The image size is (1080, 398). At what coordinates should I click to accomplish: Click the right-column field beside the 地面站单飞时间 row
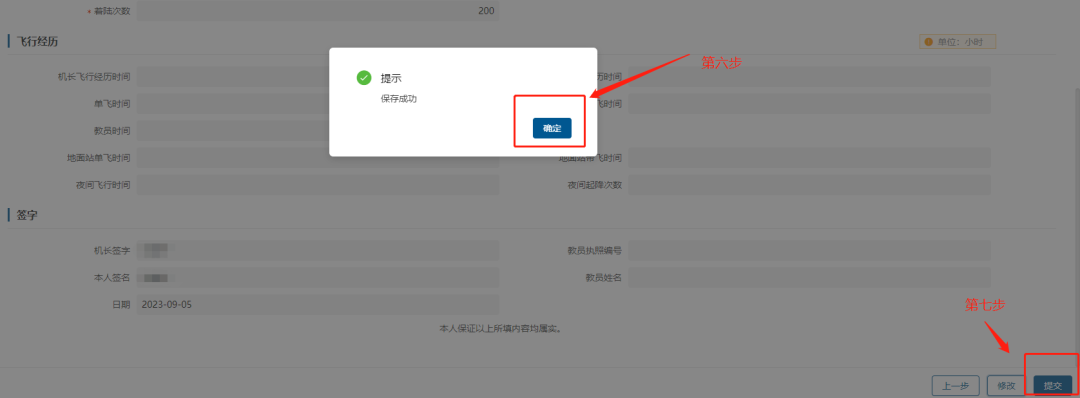[809, 158]
